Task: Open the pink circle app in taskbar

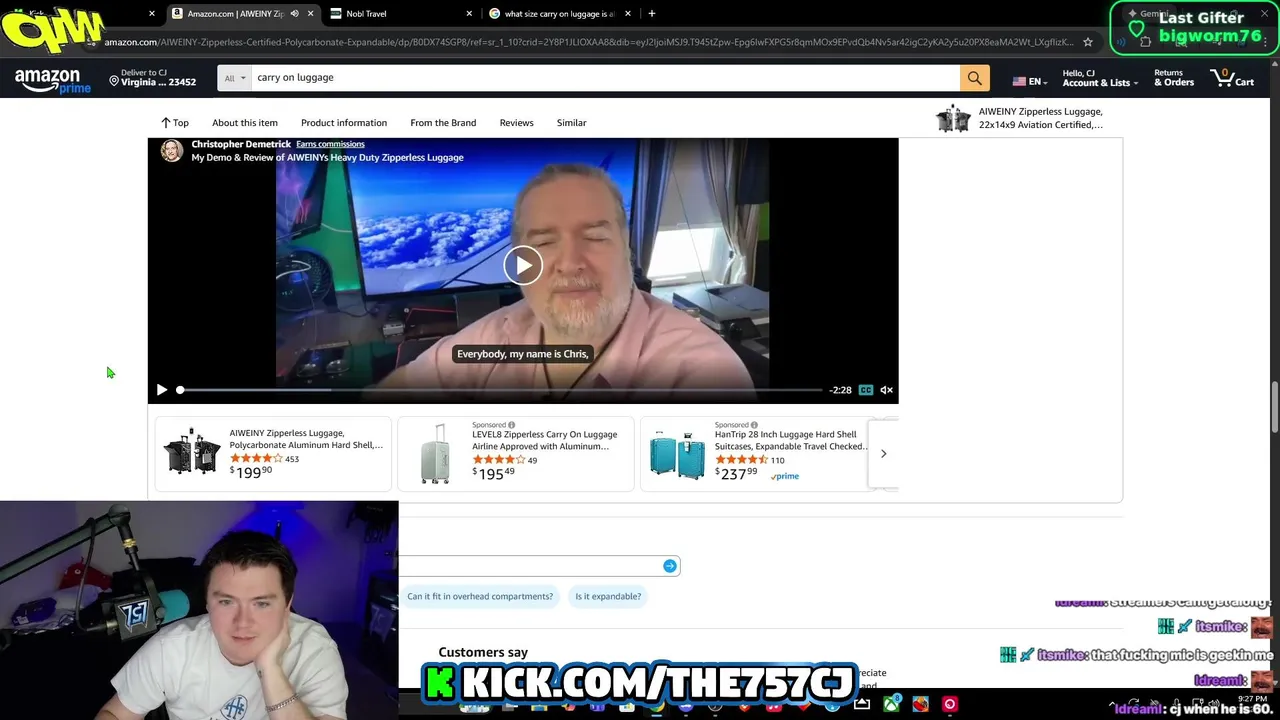Action: (x=950, y=705)
